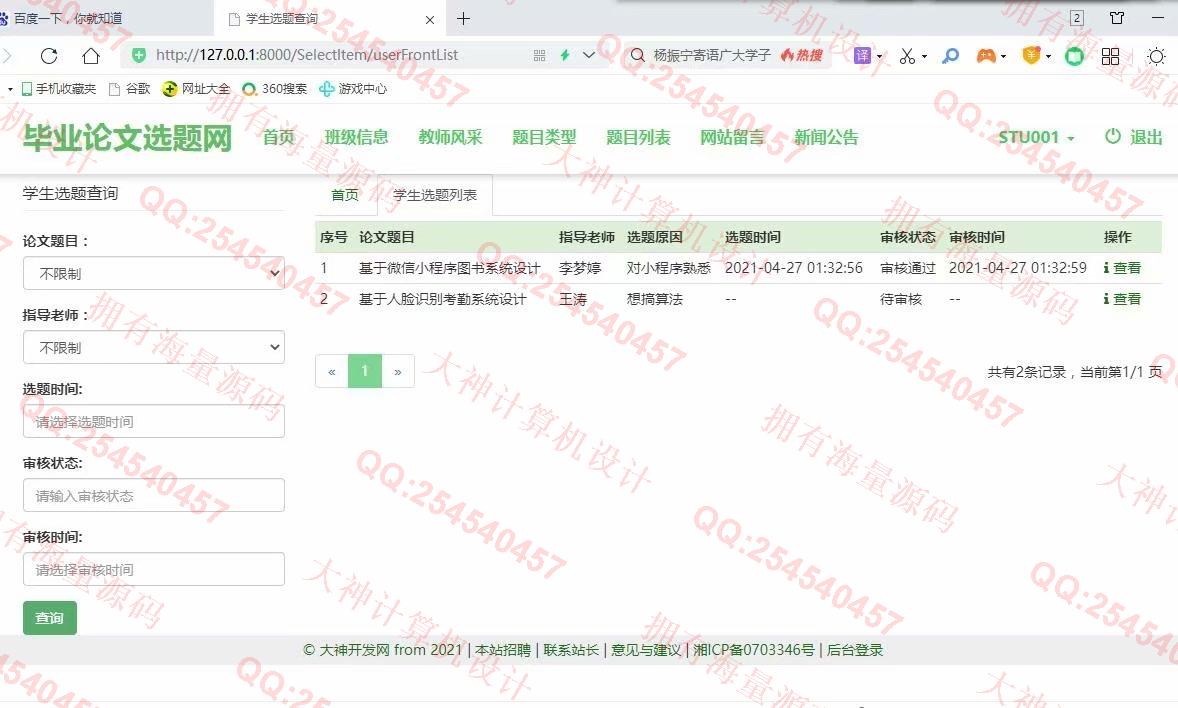Open the 论文题目 dropdown
1178x708 pixels.
[x=154, y=274]
